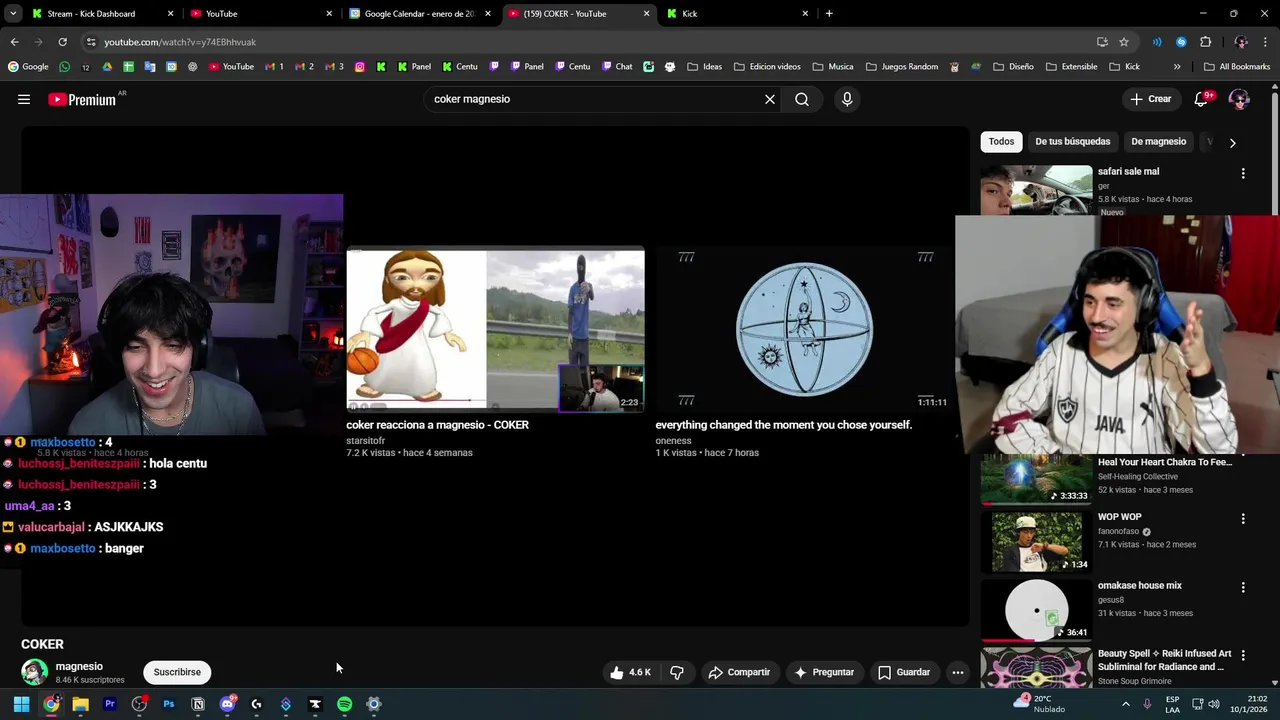Open the 'Google' bookmark
The width and height of the screenshot is (1280, 720).
(x=28, y=67)
